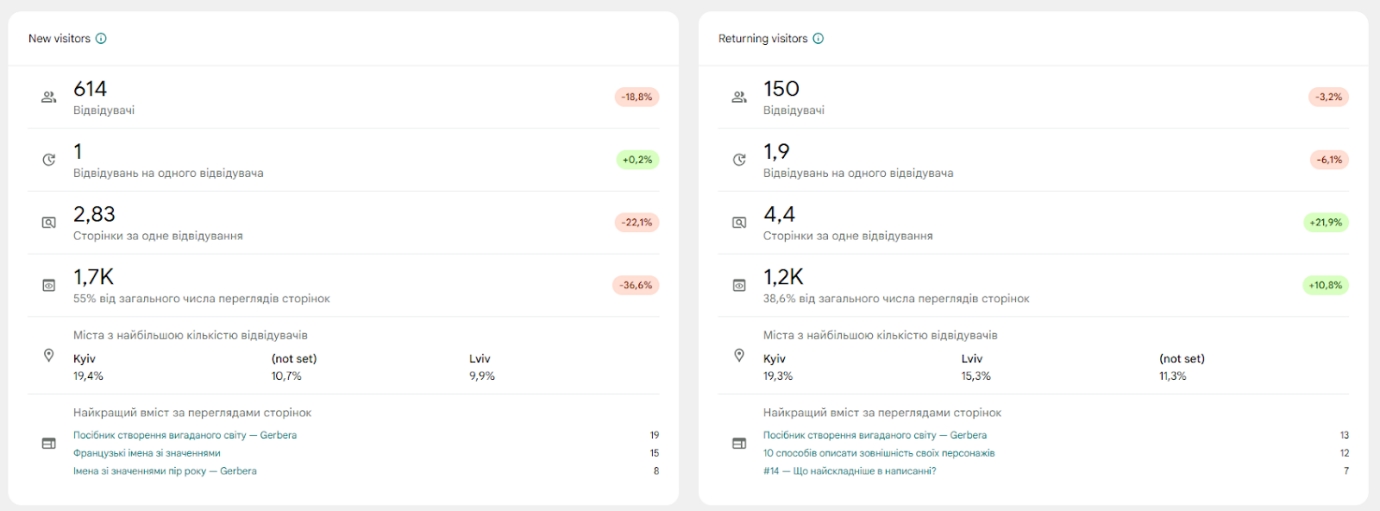1380x511 pixels.
Task: Click the 4,4 pages per visit value
Action: [x=779, y=214]
